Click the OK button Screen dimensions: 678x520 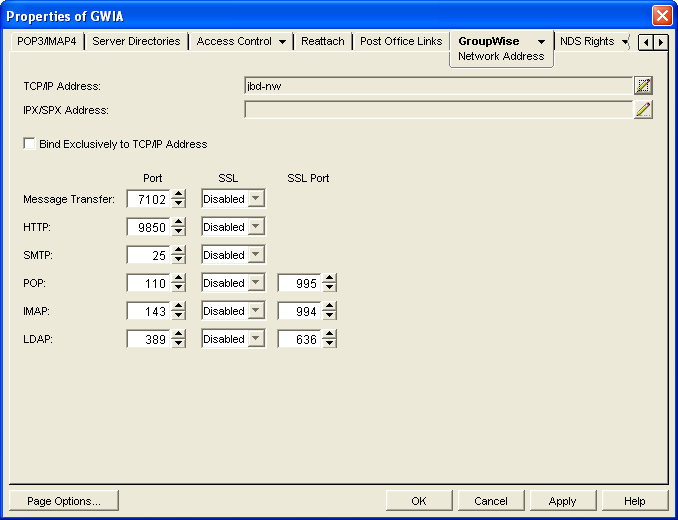[419, 501]
